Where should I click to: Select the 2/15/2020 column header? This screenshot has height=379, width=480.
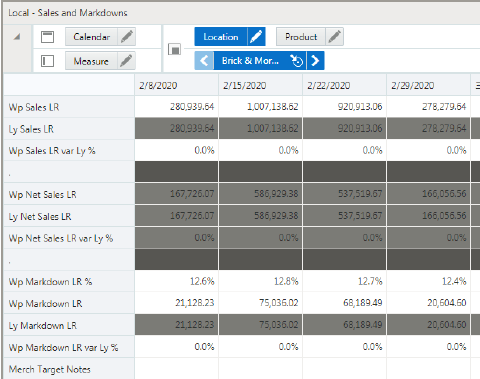pyautogui.click(x=261, y=85)
